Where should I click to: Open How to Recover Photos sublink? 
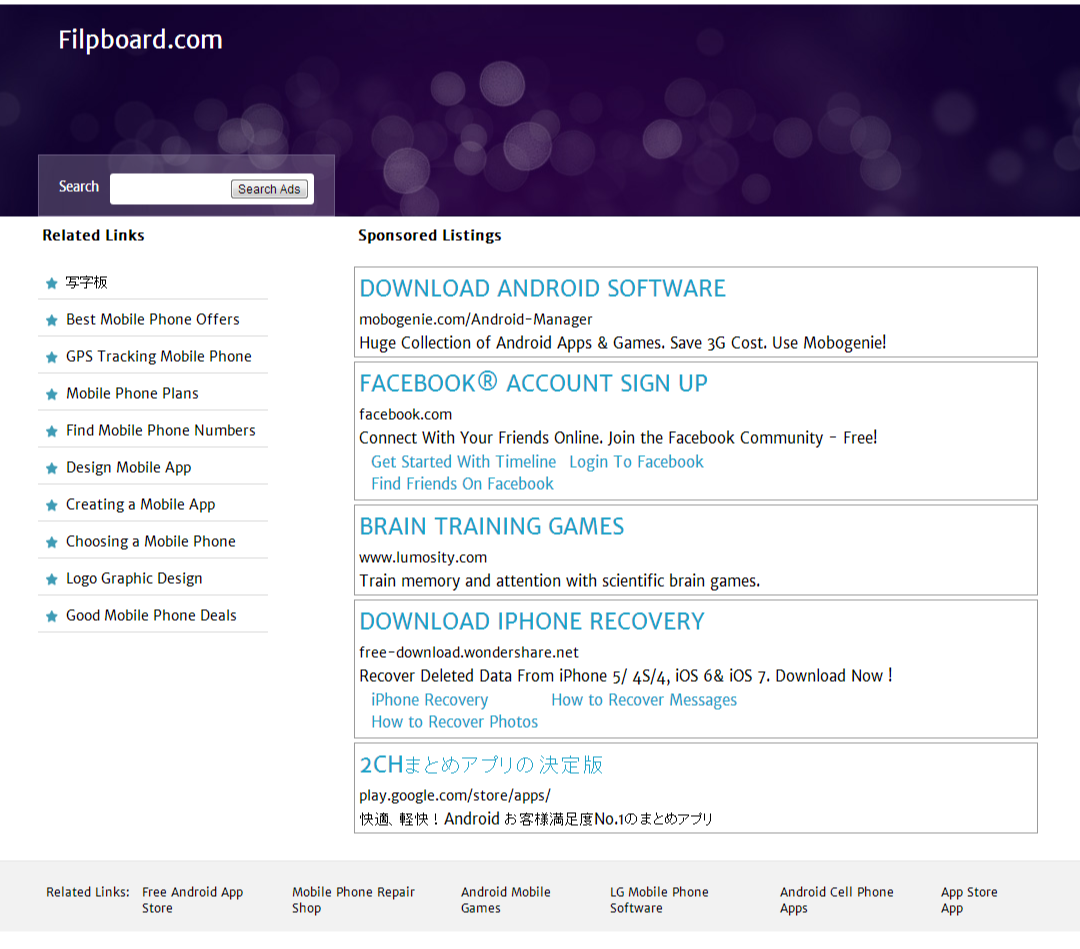[455, 722]
